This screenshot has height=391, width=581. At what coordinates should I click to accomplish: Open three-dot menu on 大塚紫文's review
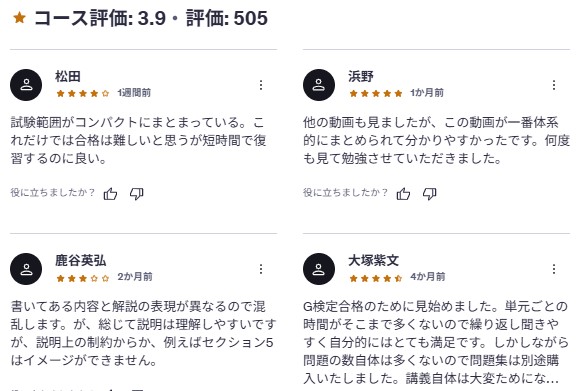554,269
